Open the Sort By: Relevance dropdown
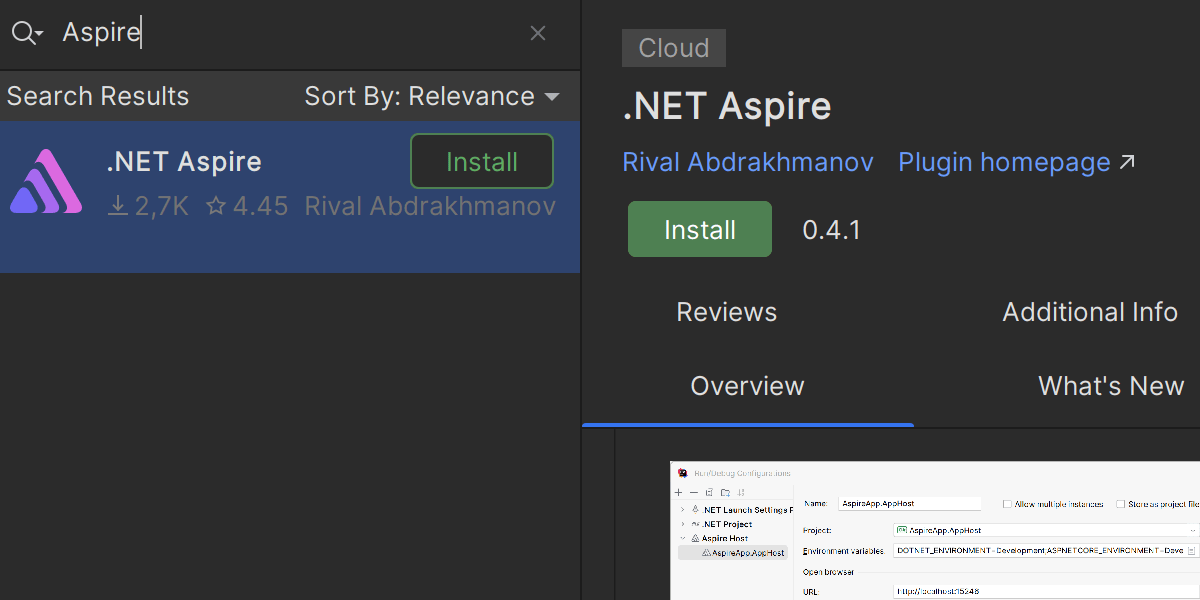This screenshot has height=600, width=1200. [x=432, y=96]
